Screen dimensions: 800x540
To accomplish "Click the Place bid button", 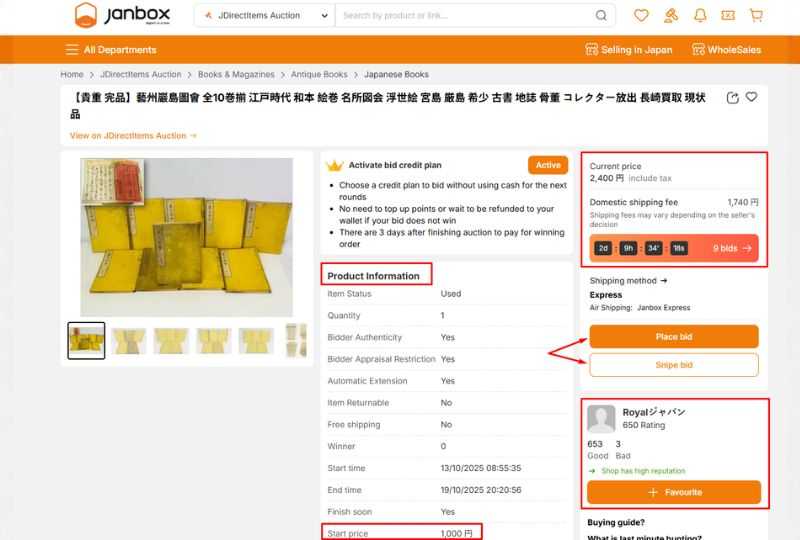I will (673, 337).
